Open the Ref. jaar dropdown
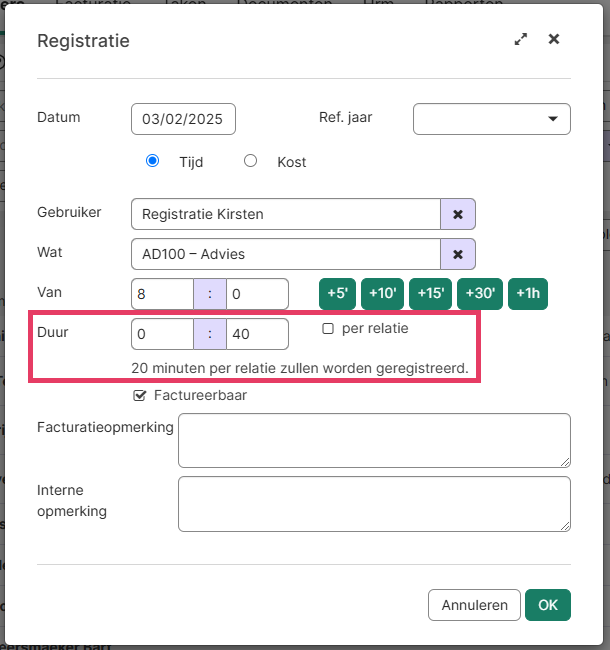 (x=491, y=119)
